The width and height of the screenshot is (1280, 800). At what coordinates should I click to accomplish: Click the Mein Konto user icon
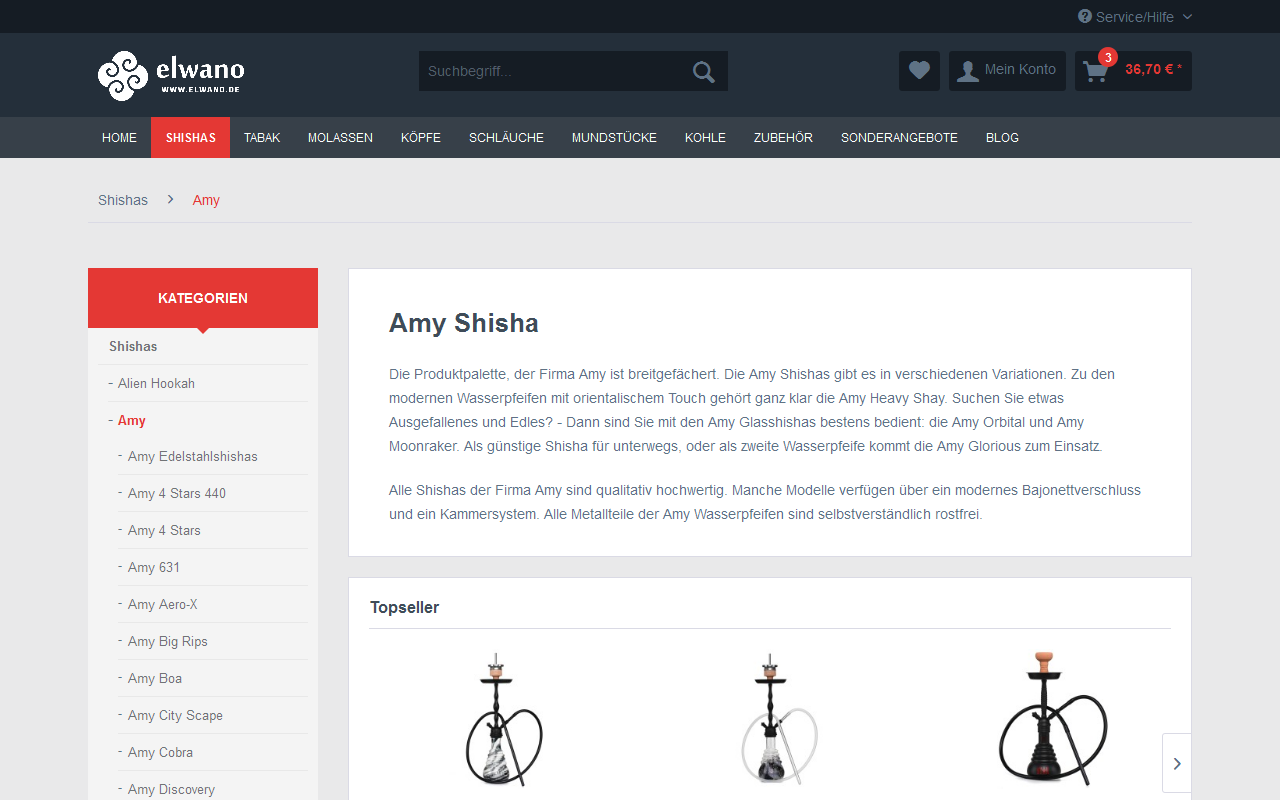pos(967,71)
